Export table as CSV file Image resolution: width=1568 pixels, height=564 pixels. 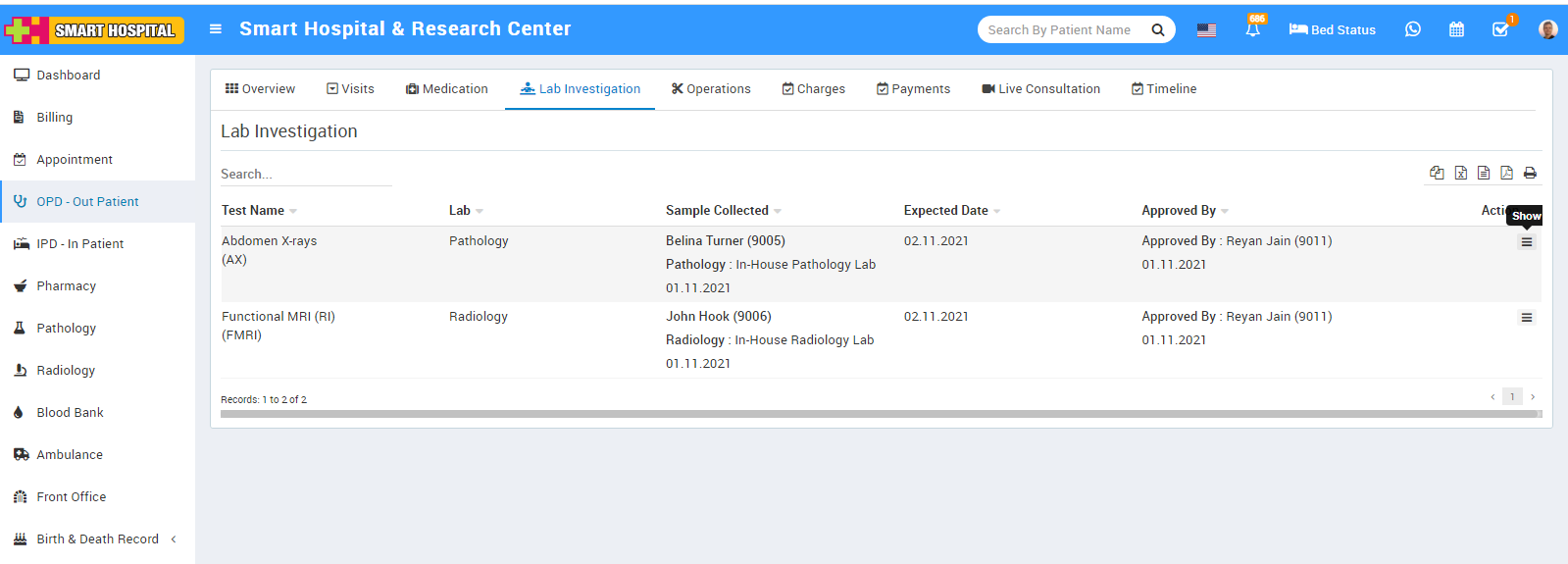(x=1484, y=173)
